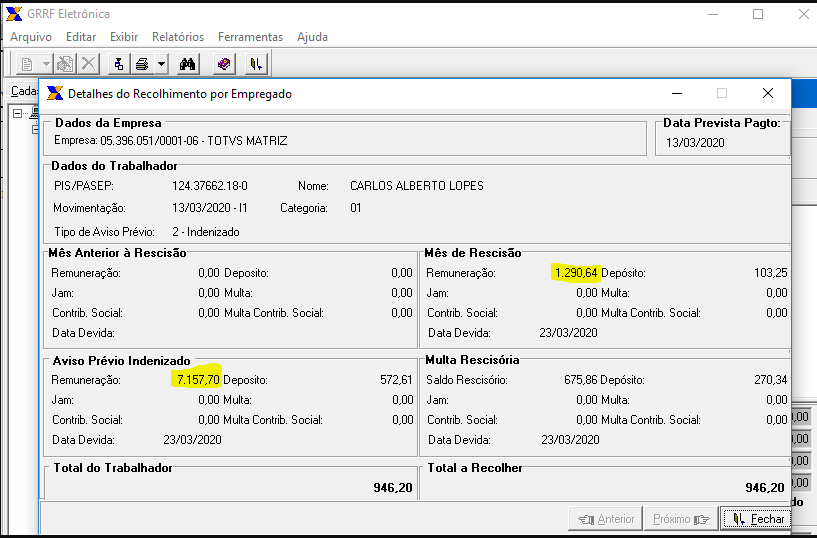
Task: Collapse the tree node in the main window
Action: coord(18,113)
